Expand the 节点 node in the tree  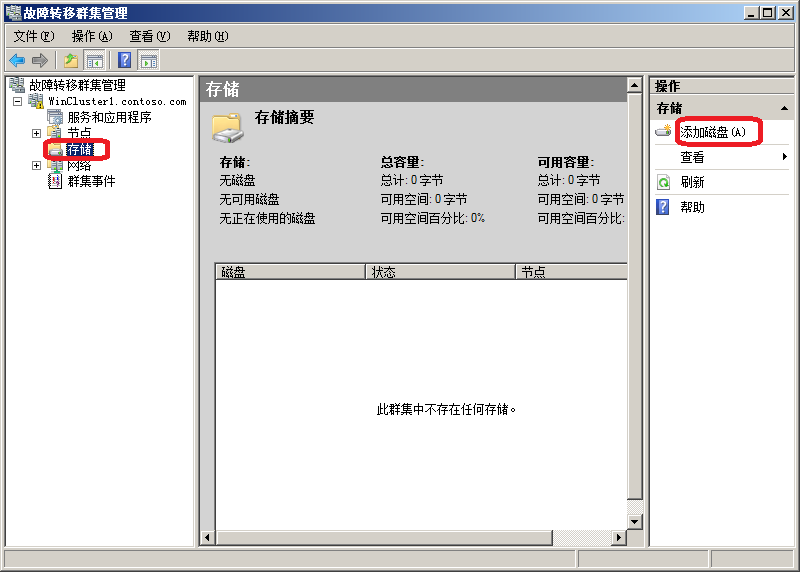[37, 133]
